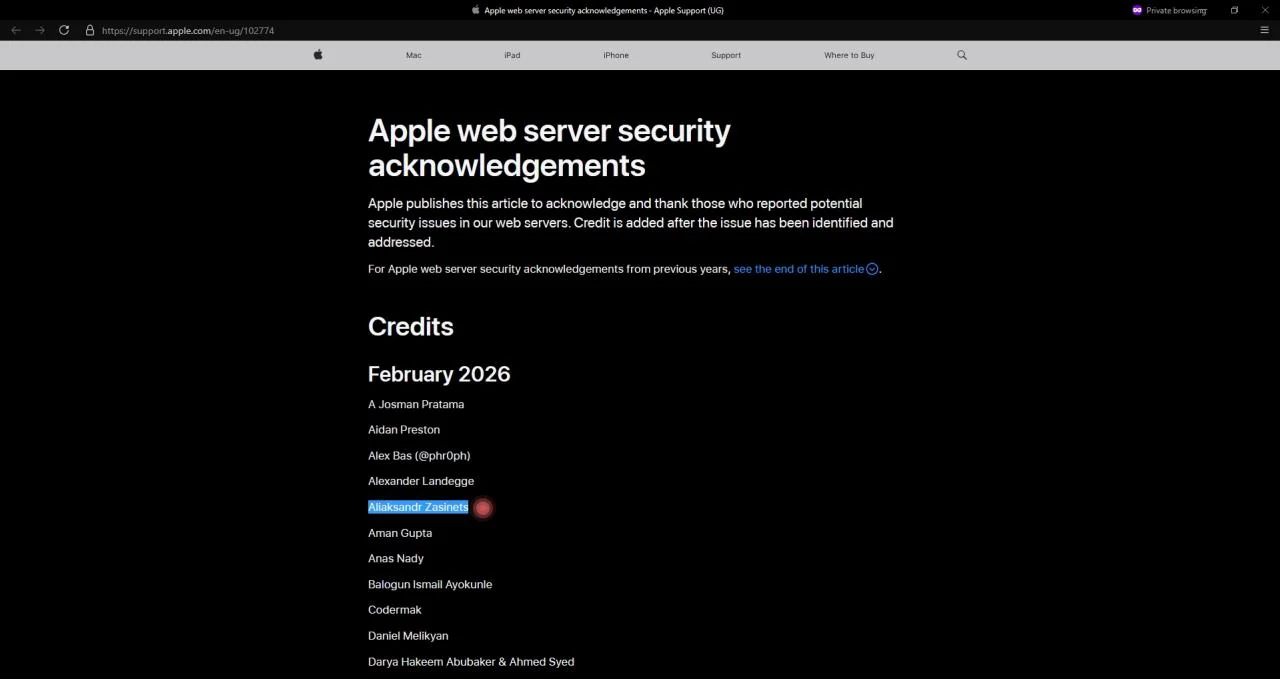Select 'Darya Hakeem Abubaker & Ahmed Syed'

(471, 662)
